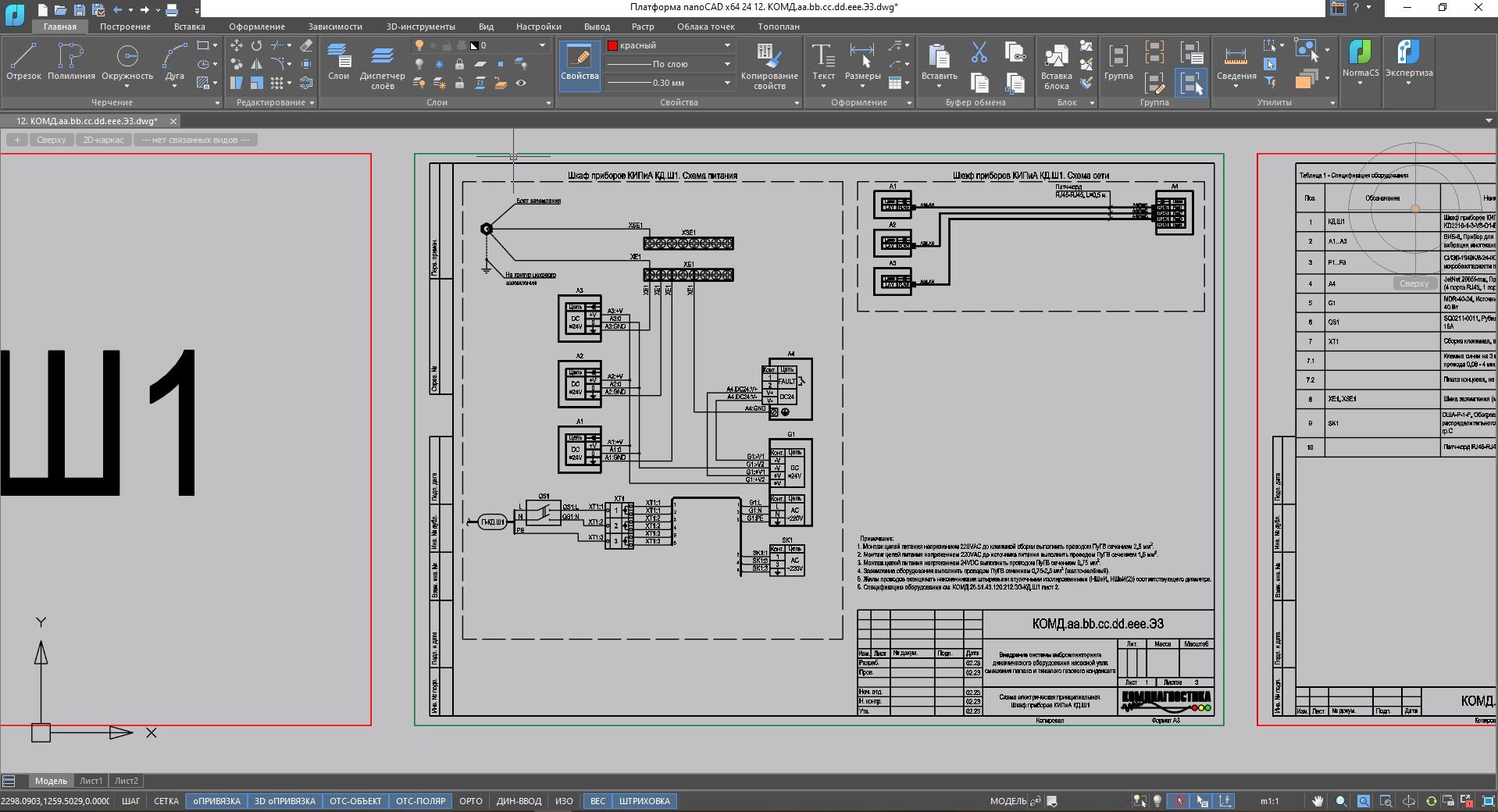This screenshot has height=812, width=1498.
Task: Select the Полилиния tool
Action: 71,61
